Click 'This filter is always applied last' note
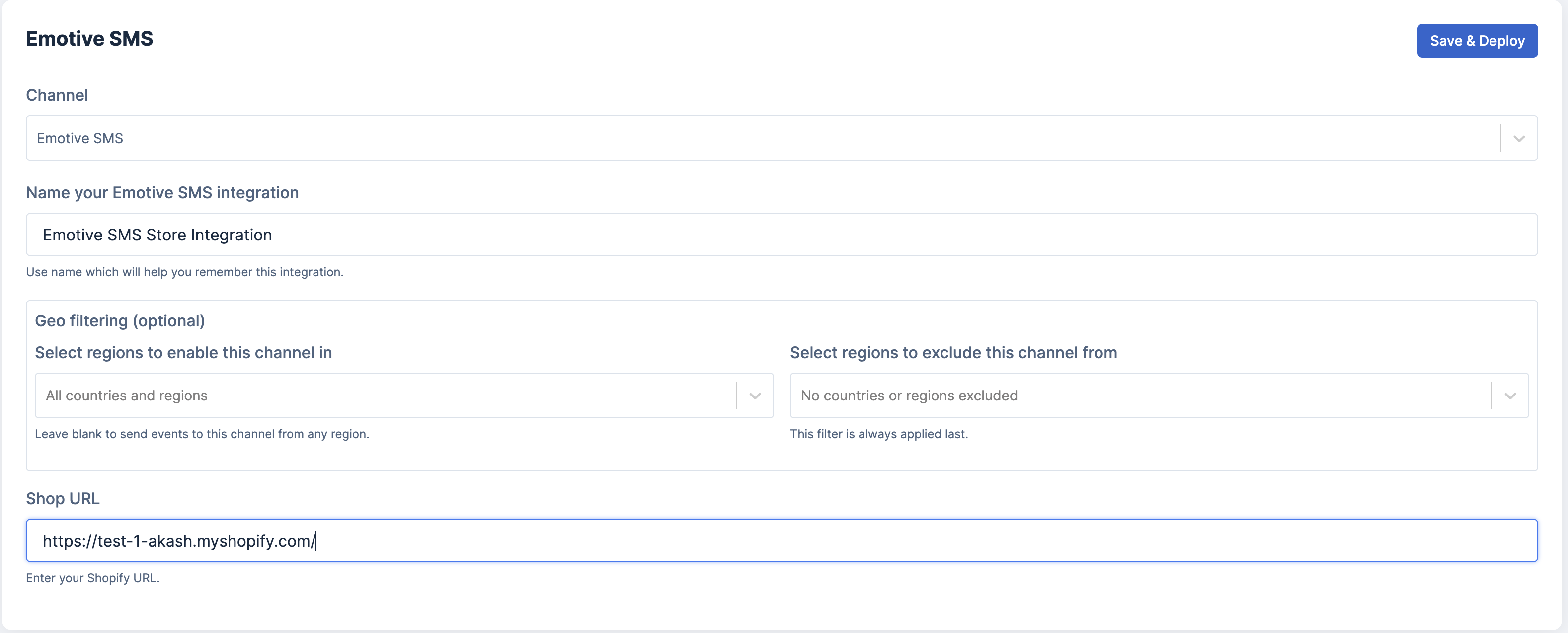This screenshot has width=1568, height=633. pyautogui.click(x=878, y=434)
